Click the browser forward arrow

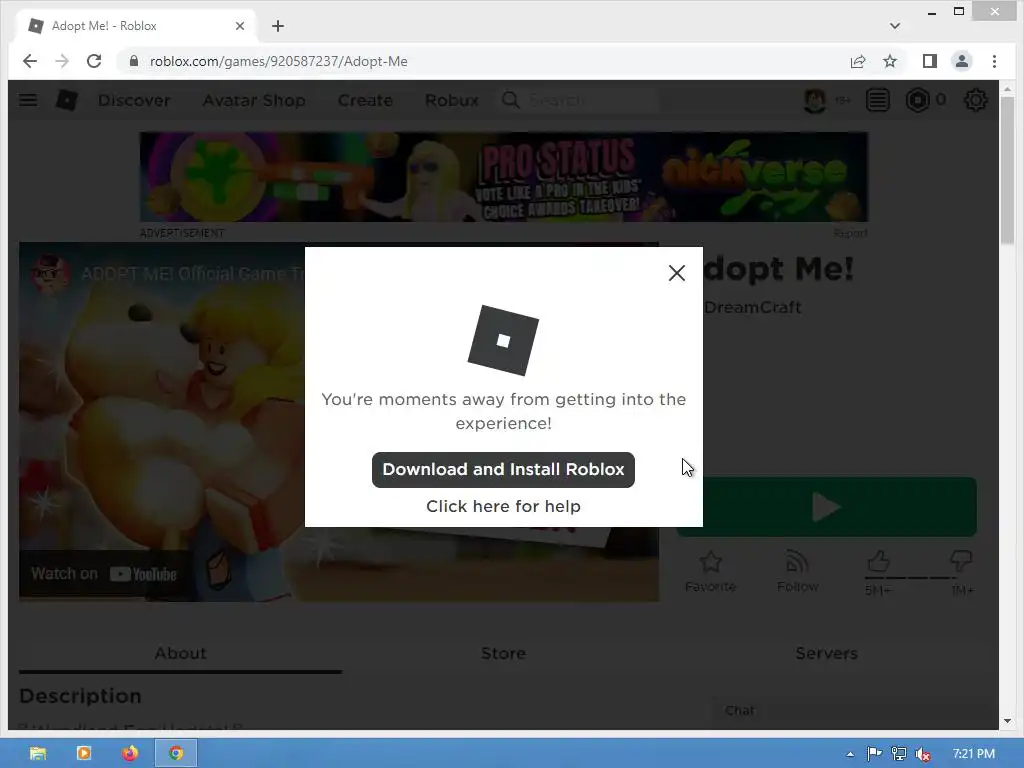[62, 61]
